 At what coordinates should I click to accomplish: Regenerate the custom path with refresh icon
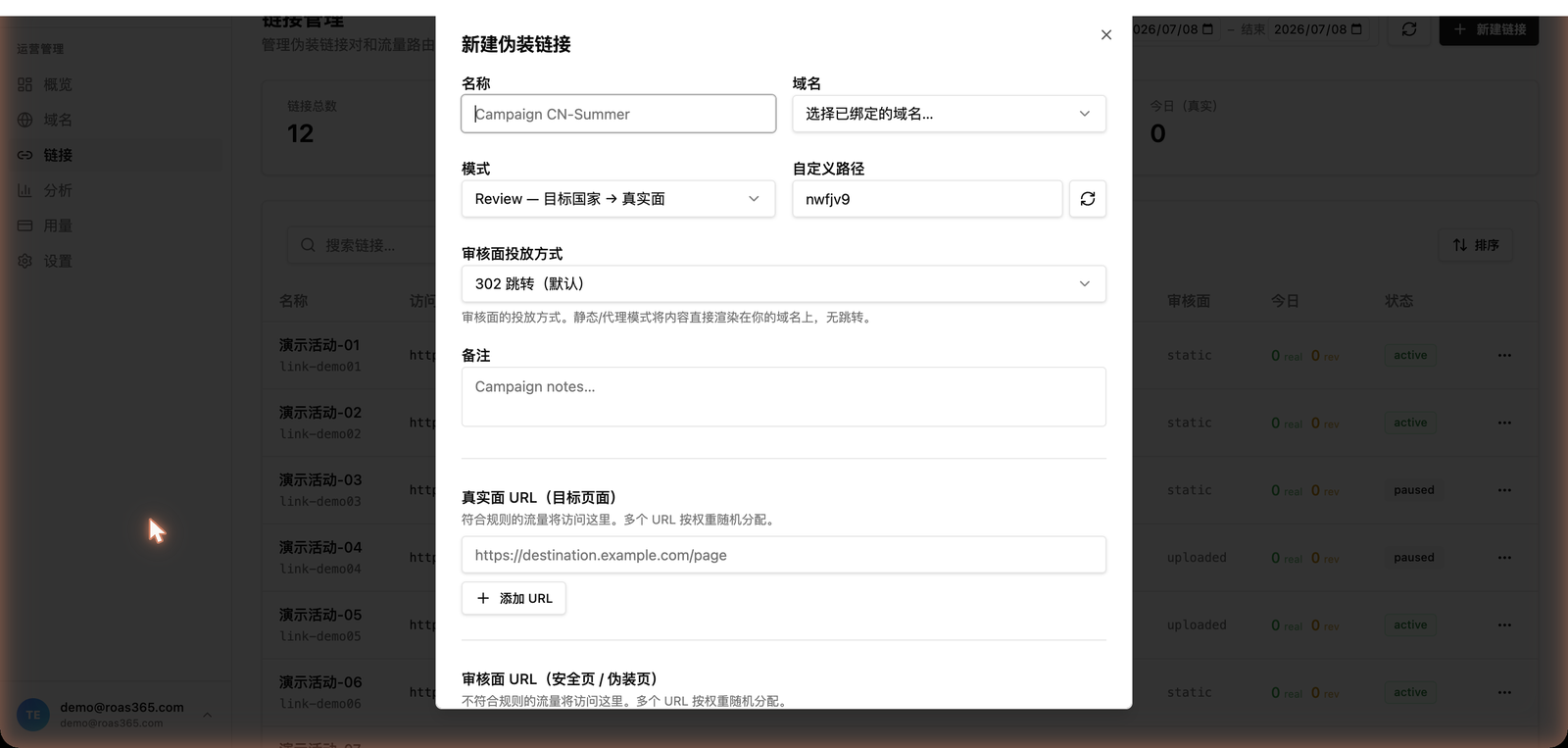point(1088,199)
